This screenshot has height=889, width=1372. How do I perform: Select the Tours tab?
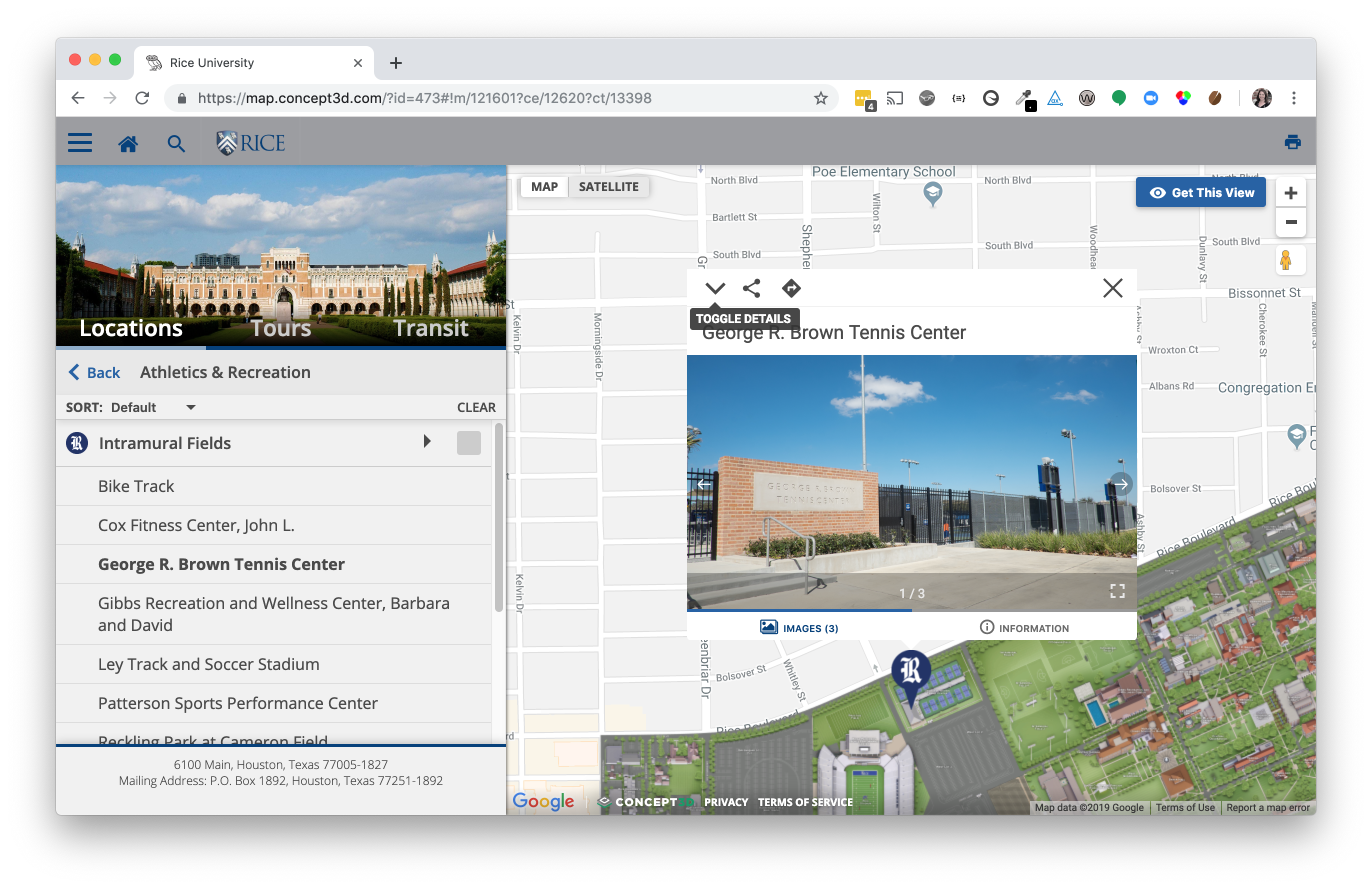[280, 328]
